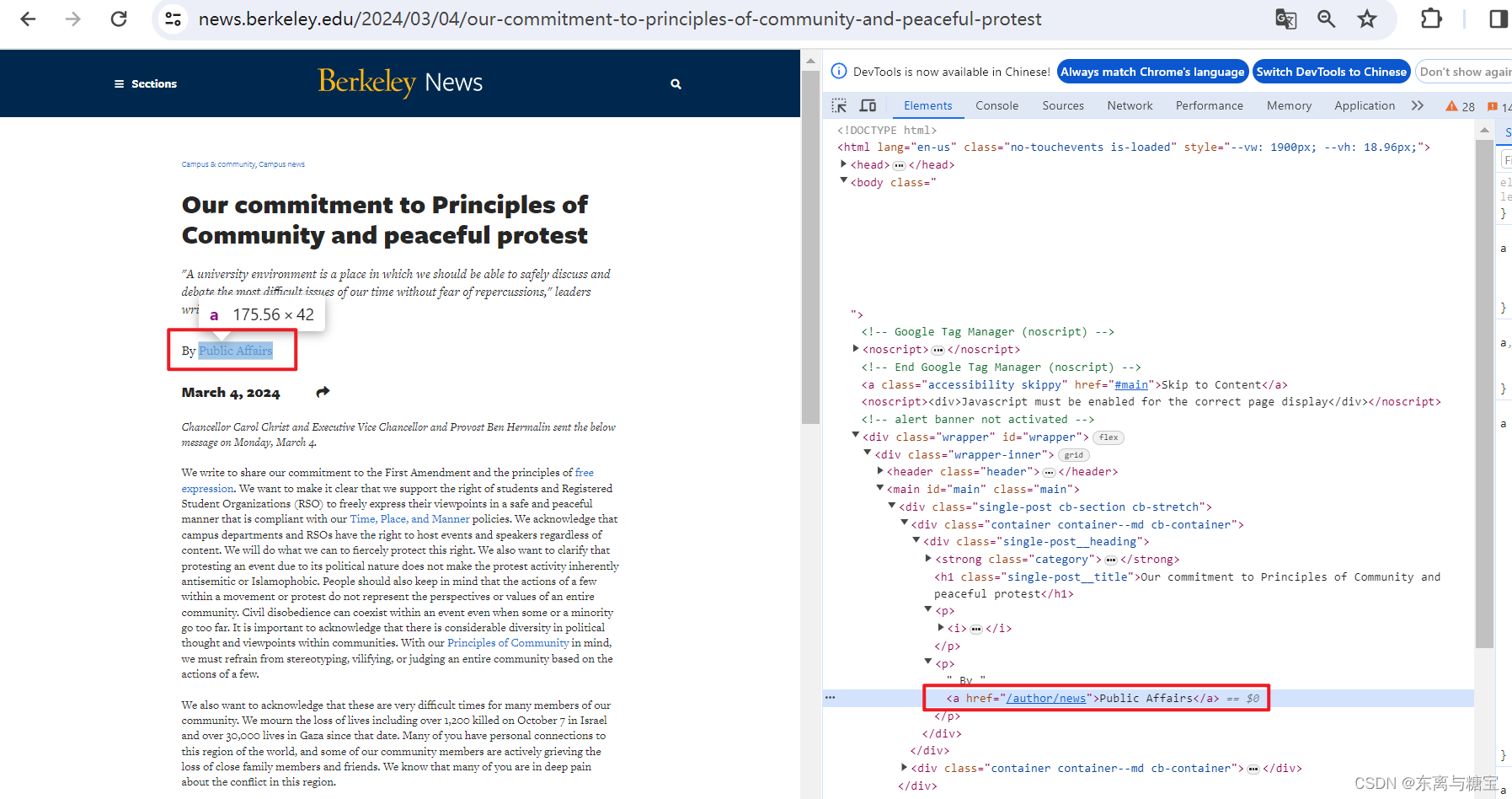
Task: Collapse the wrapper-inner div node
Action: 868,453
